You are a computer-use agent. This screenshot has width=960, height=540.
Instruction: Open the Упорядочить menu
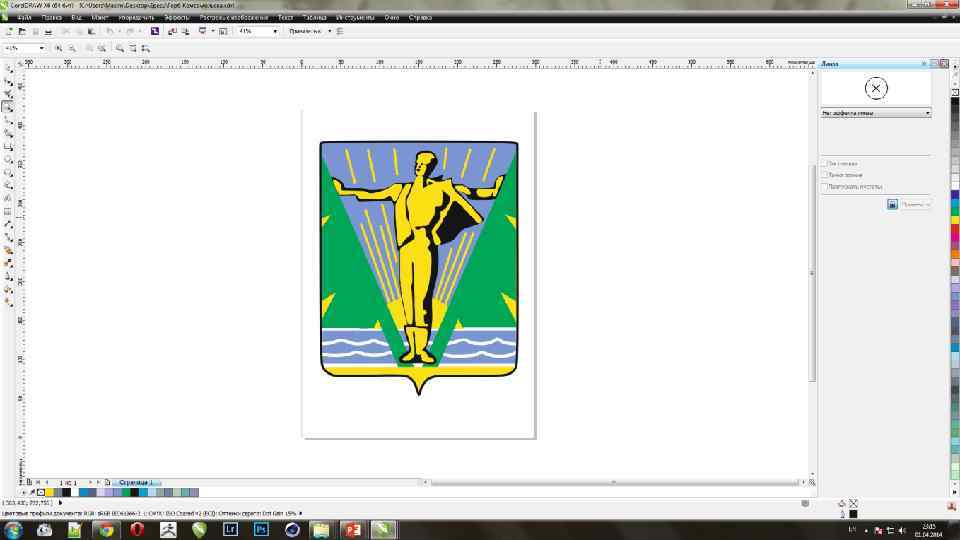(x=136, y=18)
